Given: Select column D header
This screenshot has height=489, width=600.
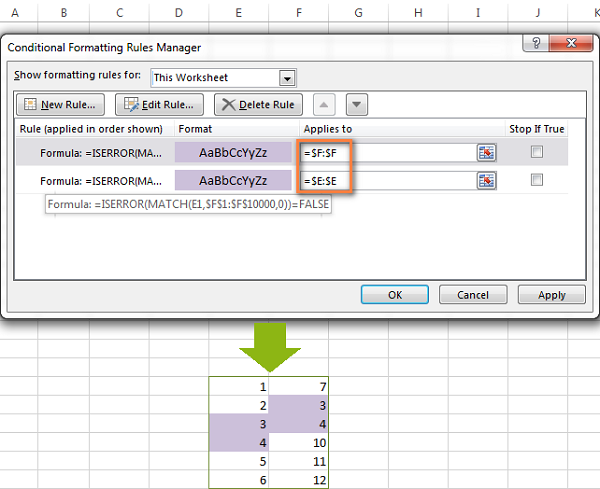Looking at the screenshot, I should 179,13.
